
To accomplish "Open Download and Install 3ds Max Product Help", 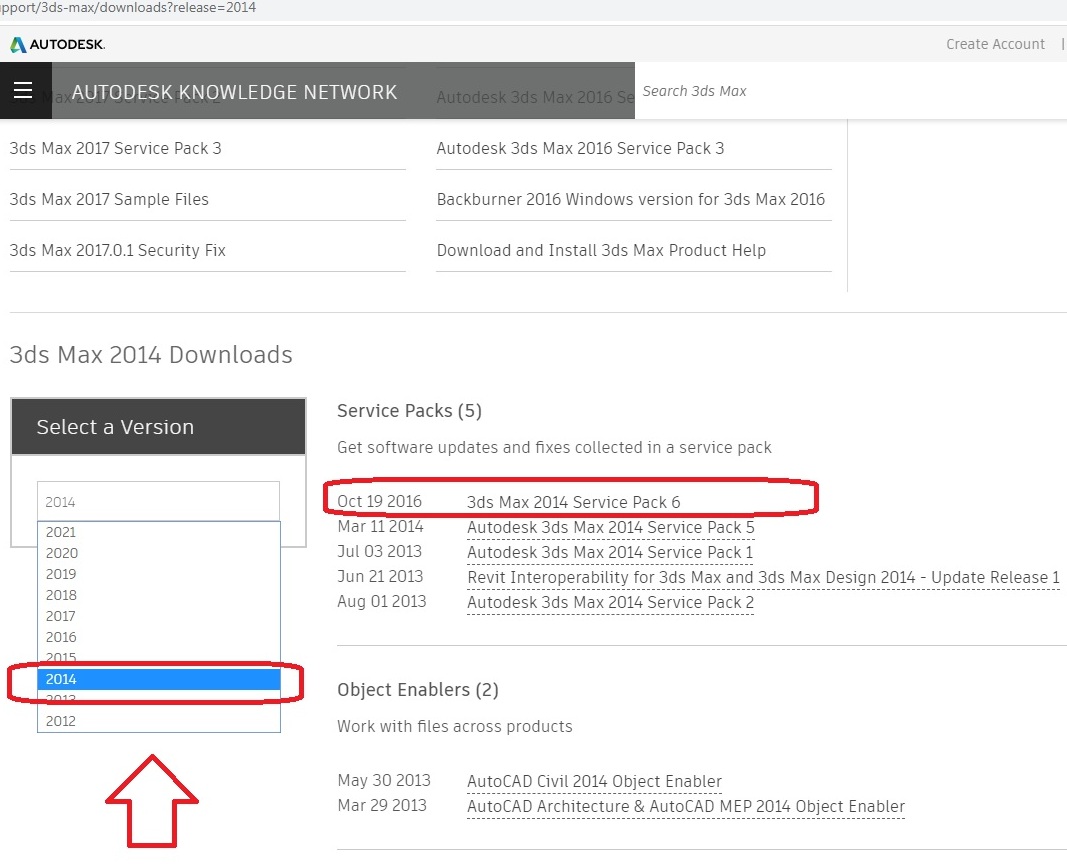I will pos(602,250).
